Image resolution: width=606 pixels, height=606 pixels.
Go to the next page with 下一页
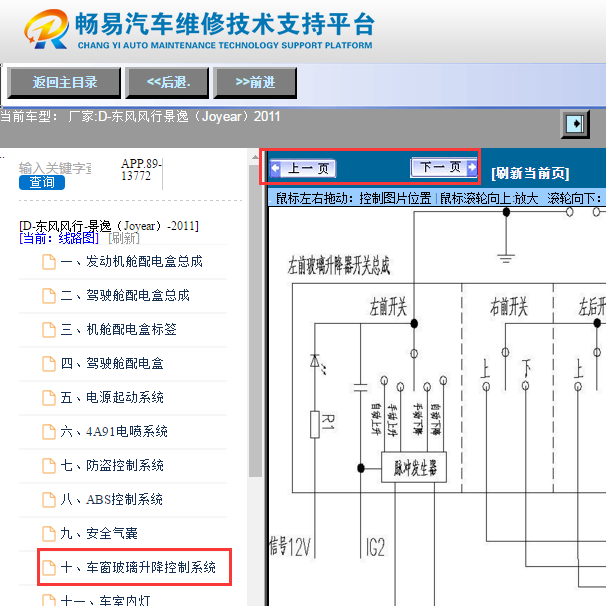(444, 167)
